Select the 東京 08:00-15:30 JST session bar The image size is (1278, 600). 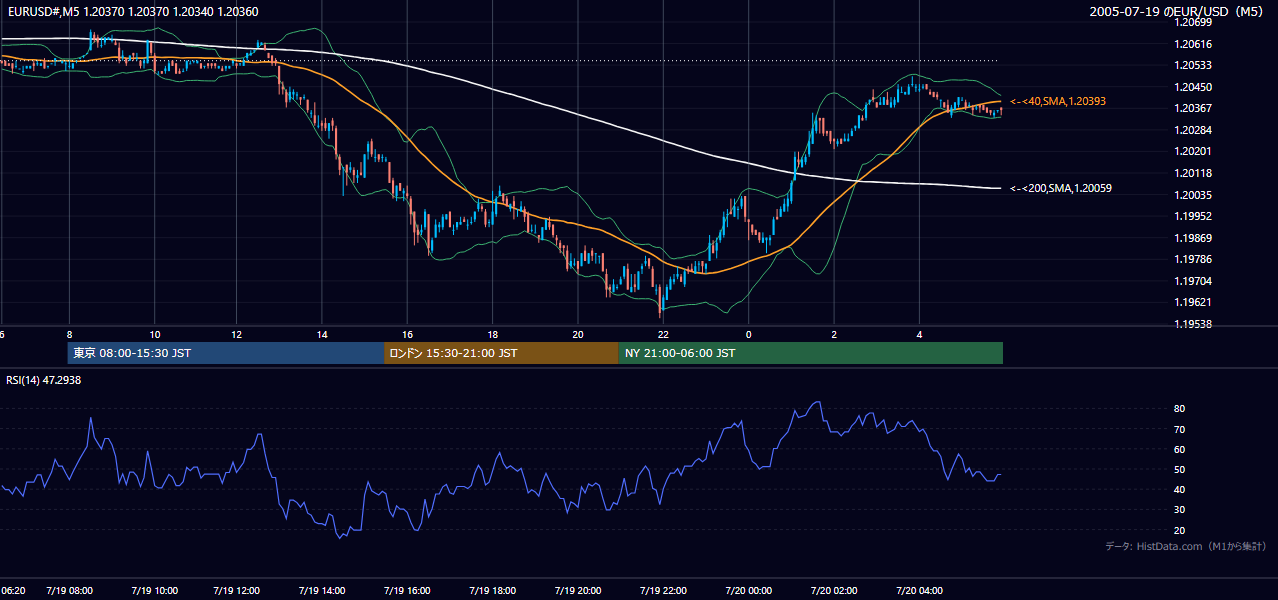point(226,353)
